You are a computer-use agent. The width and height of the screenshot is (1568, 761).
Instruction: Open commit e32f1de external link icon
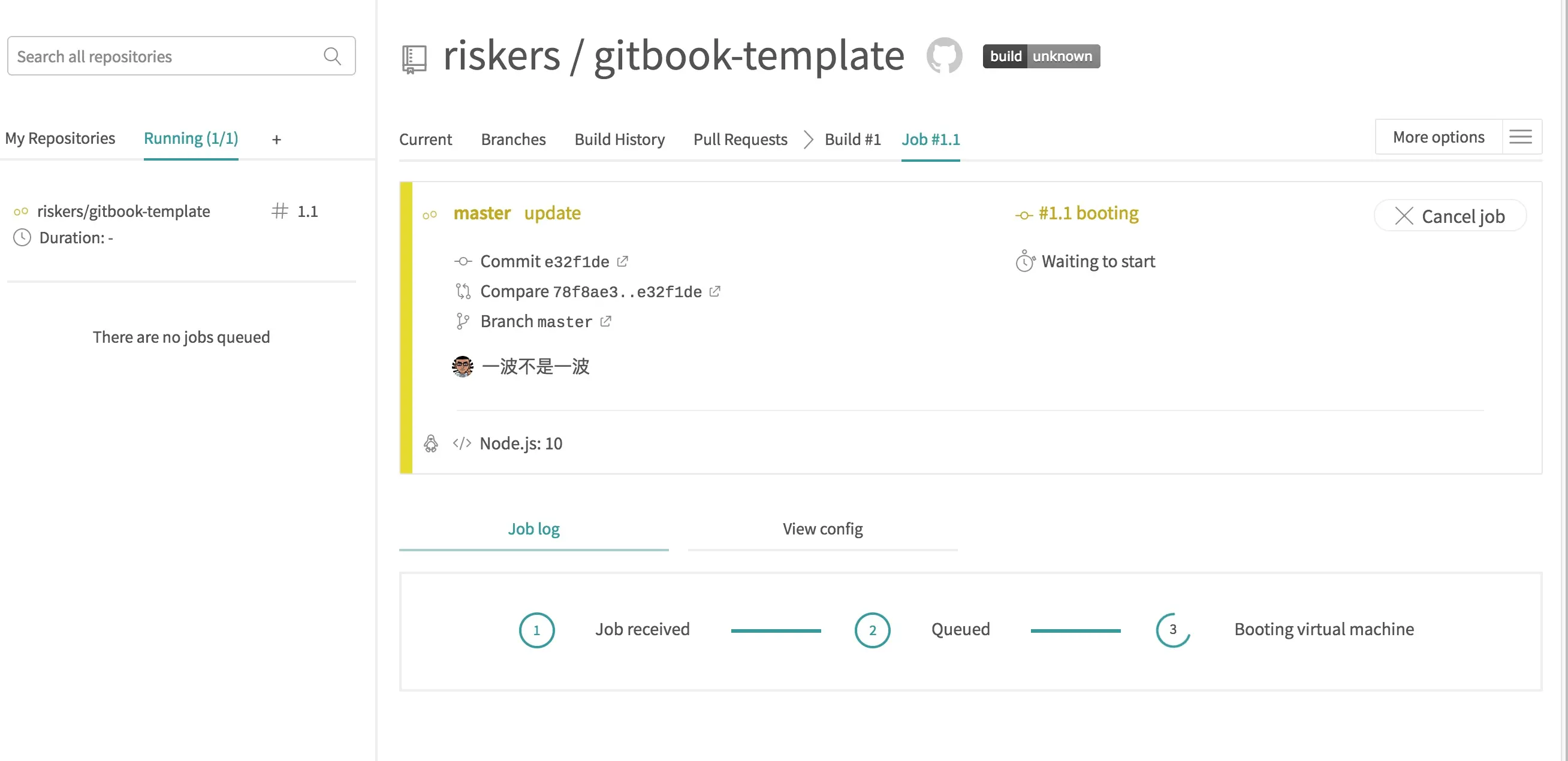click(622, 261)
